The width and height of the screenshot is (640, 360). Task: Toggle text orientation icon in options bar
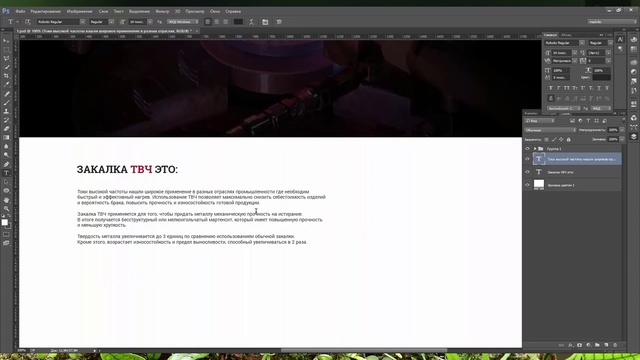click(x=28, y=22)
